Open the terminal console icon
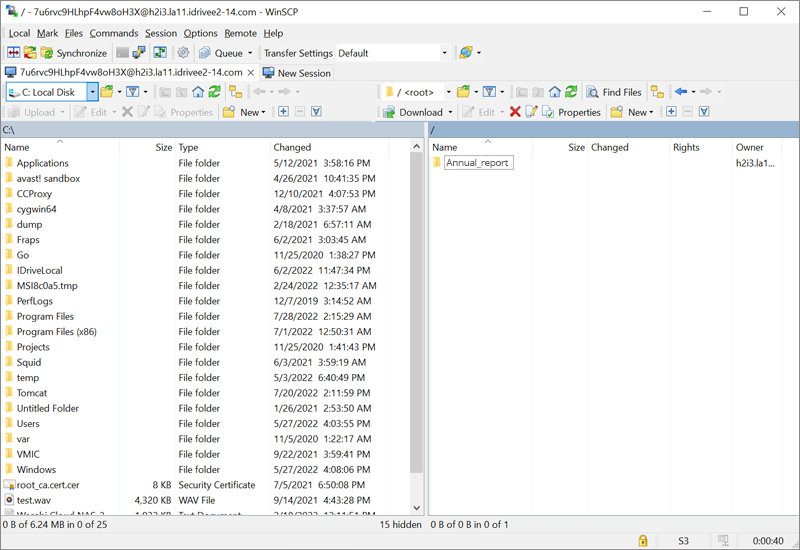The height and width of the screenshot is (550, 800). [x=122, y=53]
